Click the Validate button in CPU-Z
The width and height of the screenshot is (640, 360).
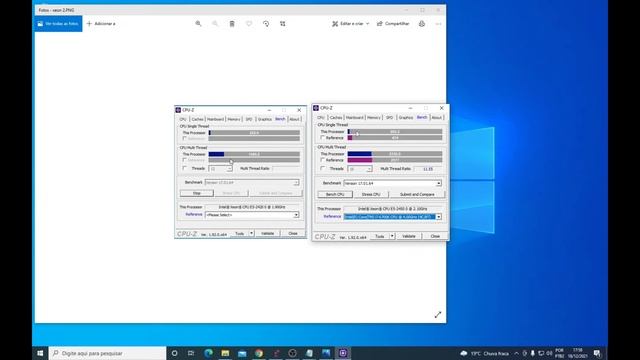click(x=409, y=236)
